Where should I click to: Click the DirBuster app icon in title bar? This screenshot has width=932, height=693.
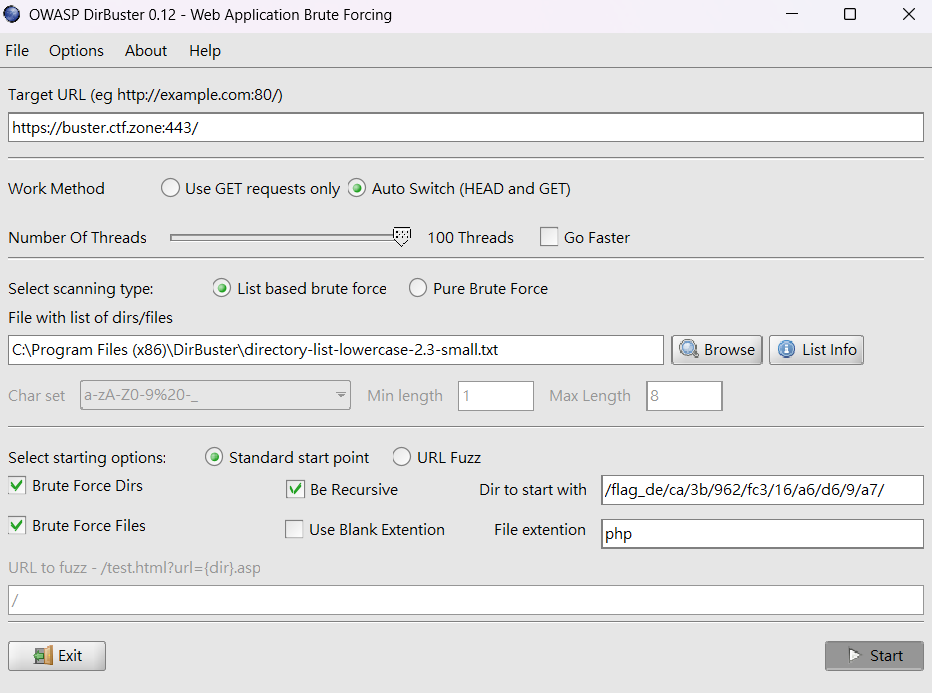click(13, 15)
